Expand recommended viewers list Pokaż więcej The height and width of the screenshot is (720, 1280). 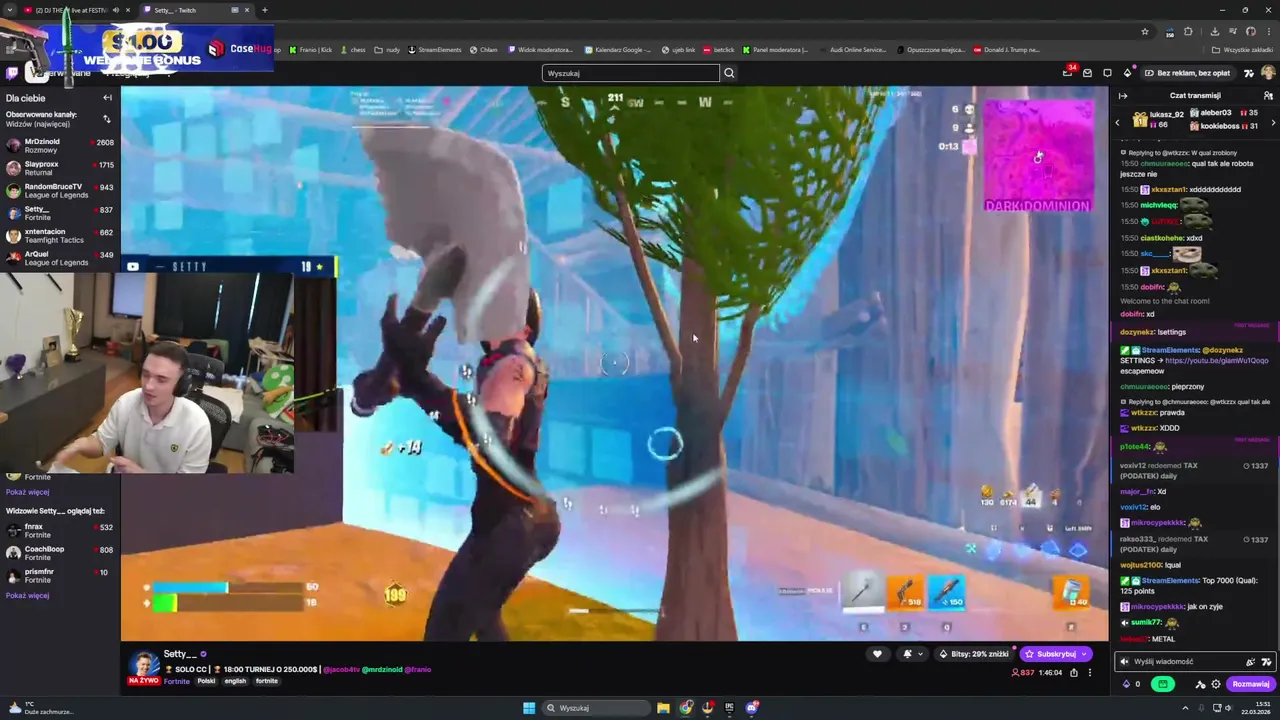(x=27, y=595)
